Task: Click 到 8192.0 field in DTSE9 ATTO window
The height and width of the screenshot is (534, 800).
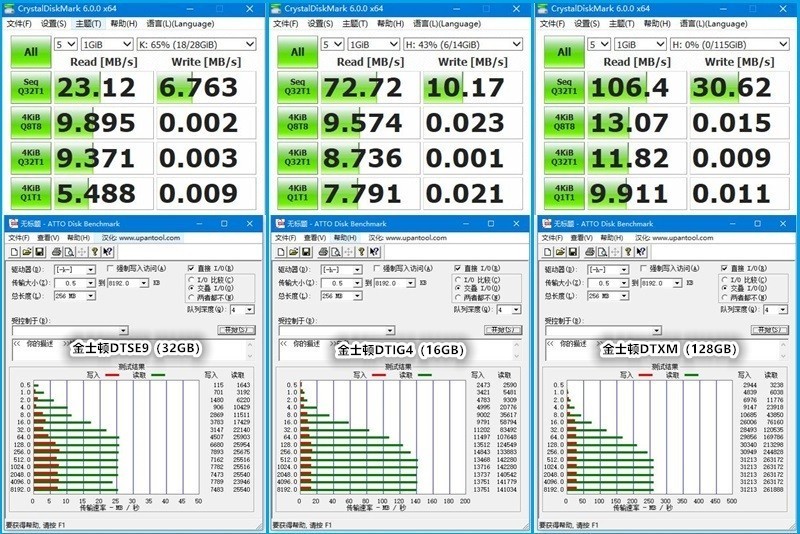Action: point(128,283)
